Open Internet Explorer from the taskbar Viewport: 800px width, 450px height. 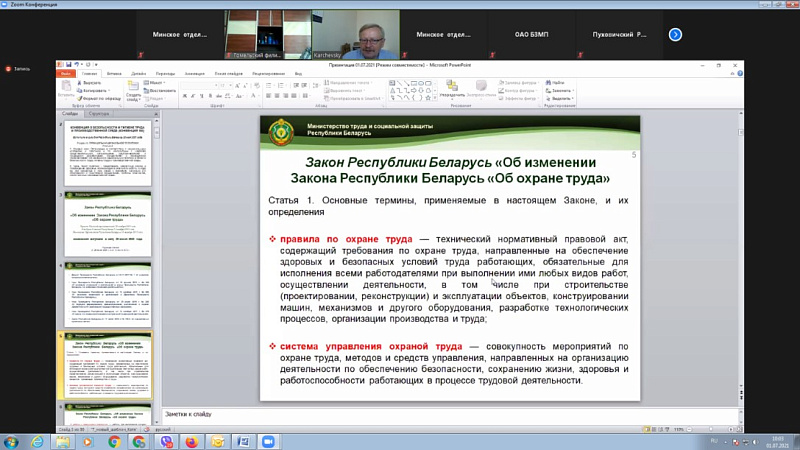coord(37,442)
